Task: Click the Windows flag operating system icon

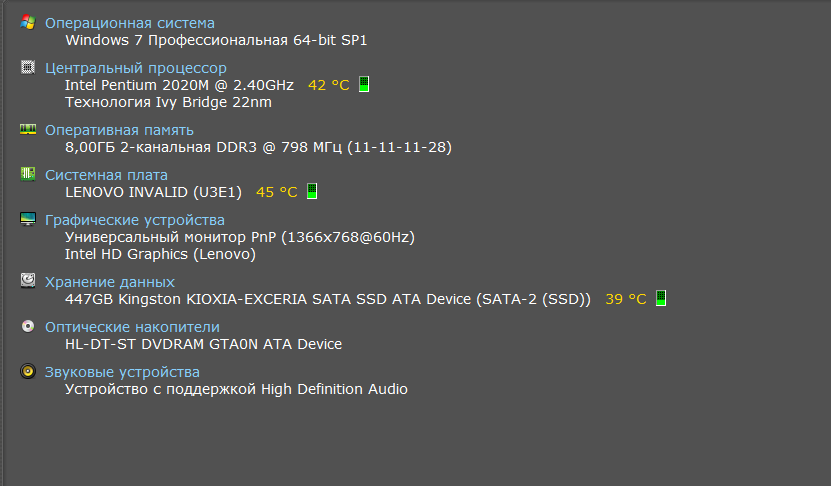Action: coord(28,22)
